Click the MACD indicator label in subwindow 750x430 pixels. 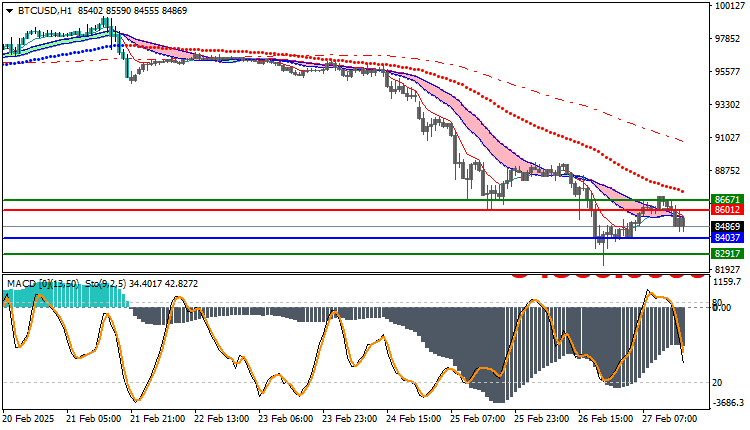click(x=43, y=284)
